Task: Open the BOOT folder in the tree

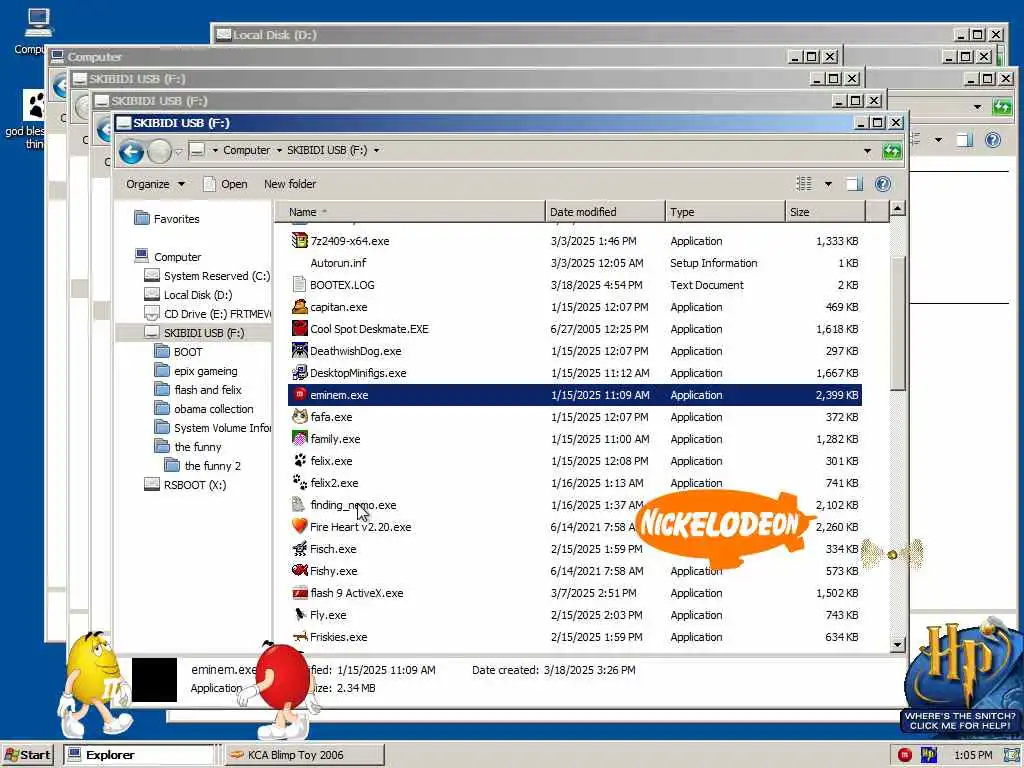Action: tap(179, 351)
